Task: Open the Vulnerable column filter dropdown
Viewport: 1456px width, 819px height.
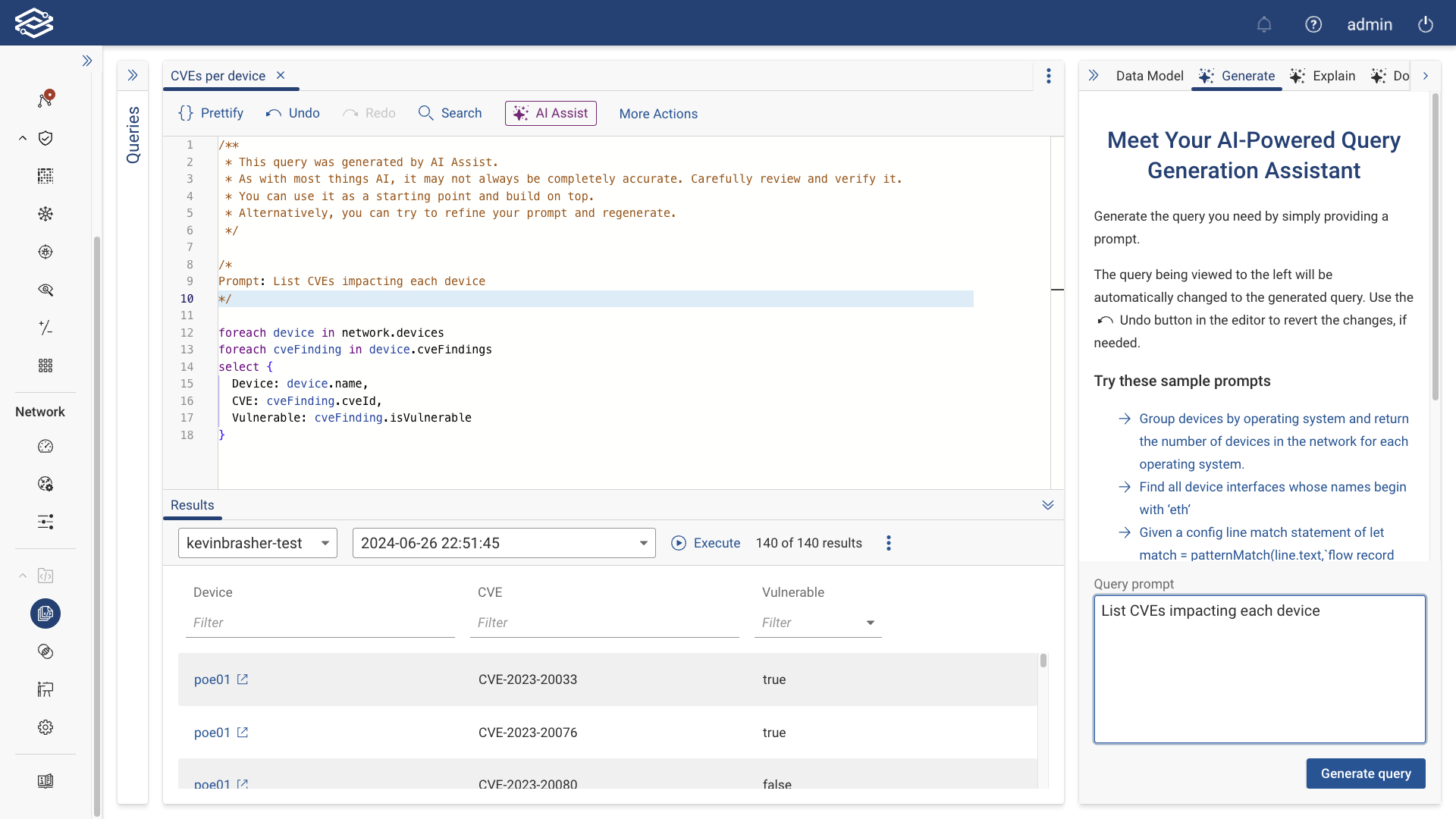Action: point(869,623)
